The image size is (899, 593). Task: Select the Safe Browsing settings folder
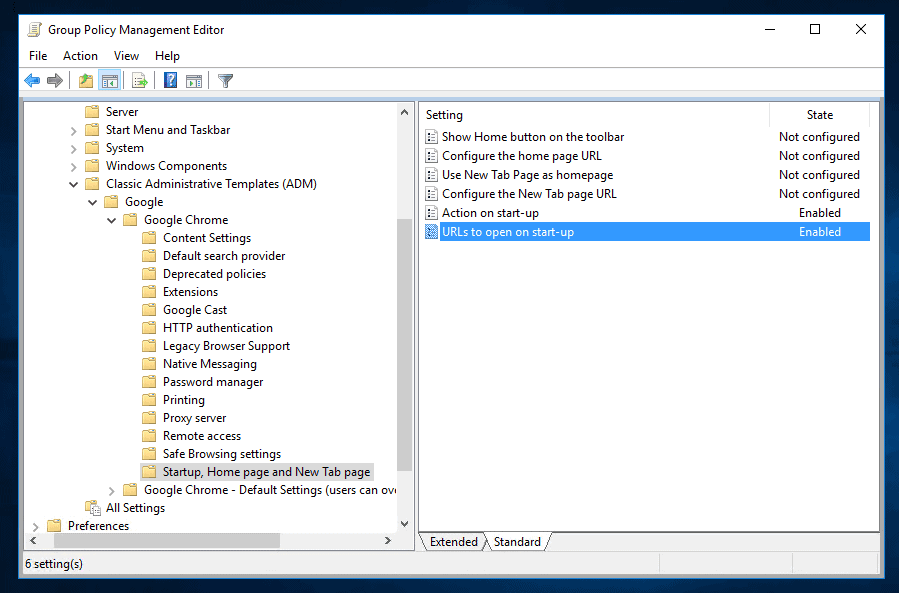221,454
